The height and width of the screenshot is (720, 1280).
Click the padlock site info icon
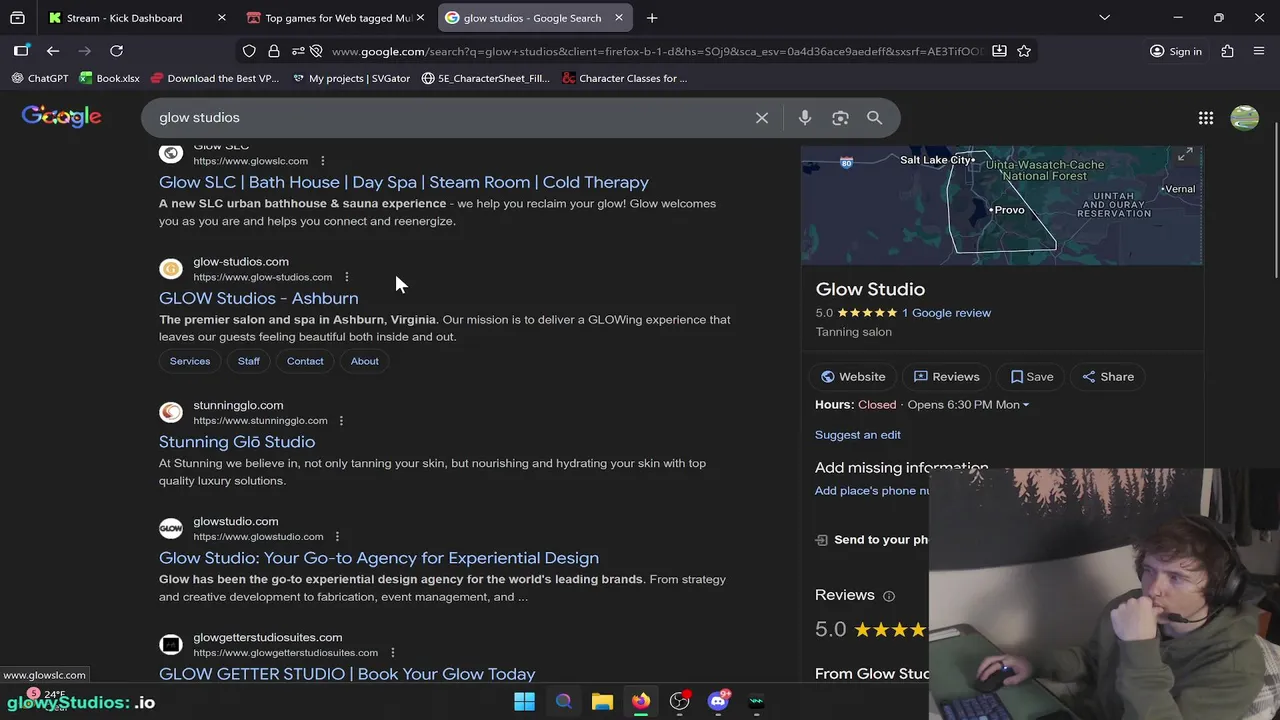[x=273, y=51]
